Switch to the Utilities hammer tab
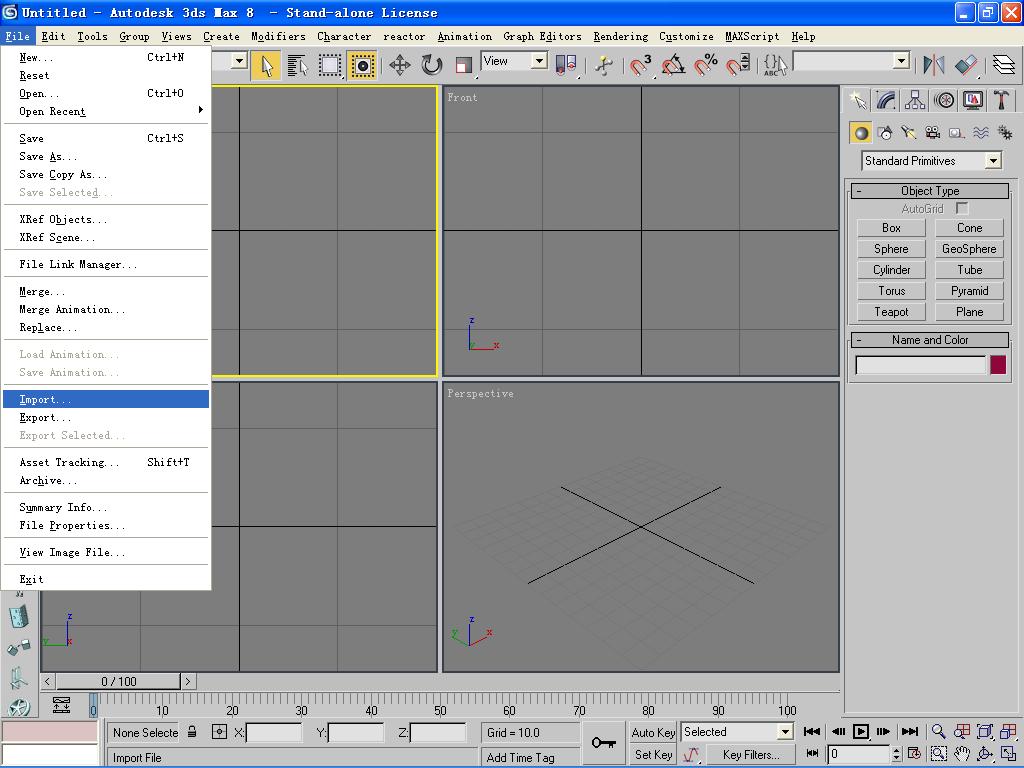The image size is (1024, 768). [x=1001, y=100]
